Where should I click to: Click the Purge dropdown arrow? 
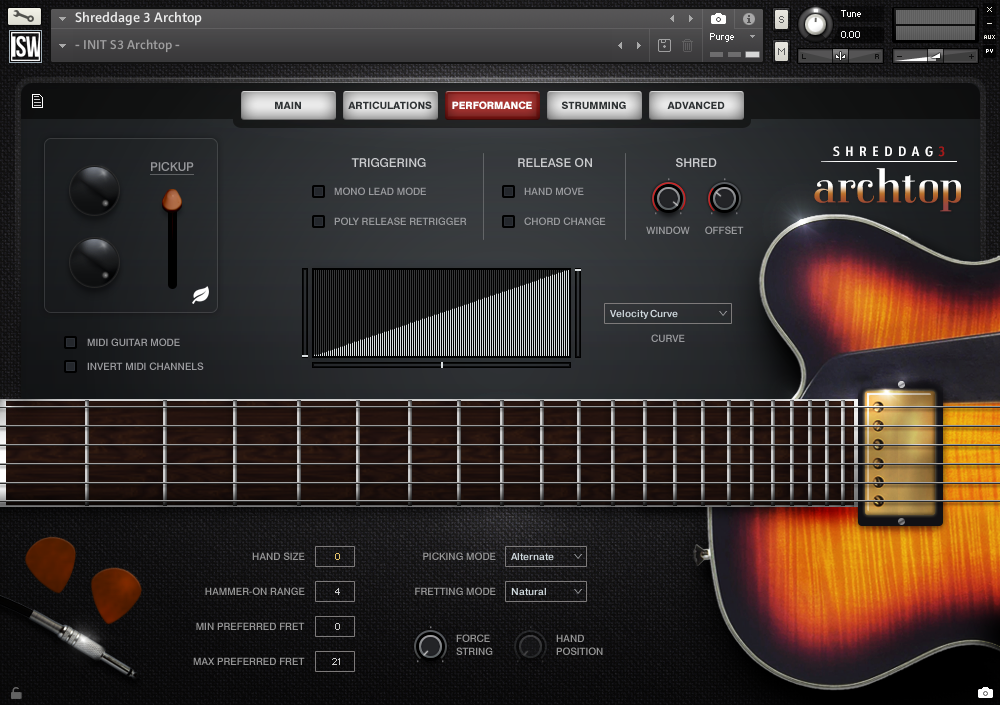coord(753,35)
